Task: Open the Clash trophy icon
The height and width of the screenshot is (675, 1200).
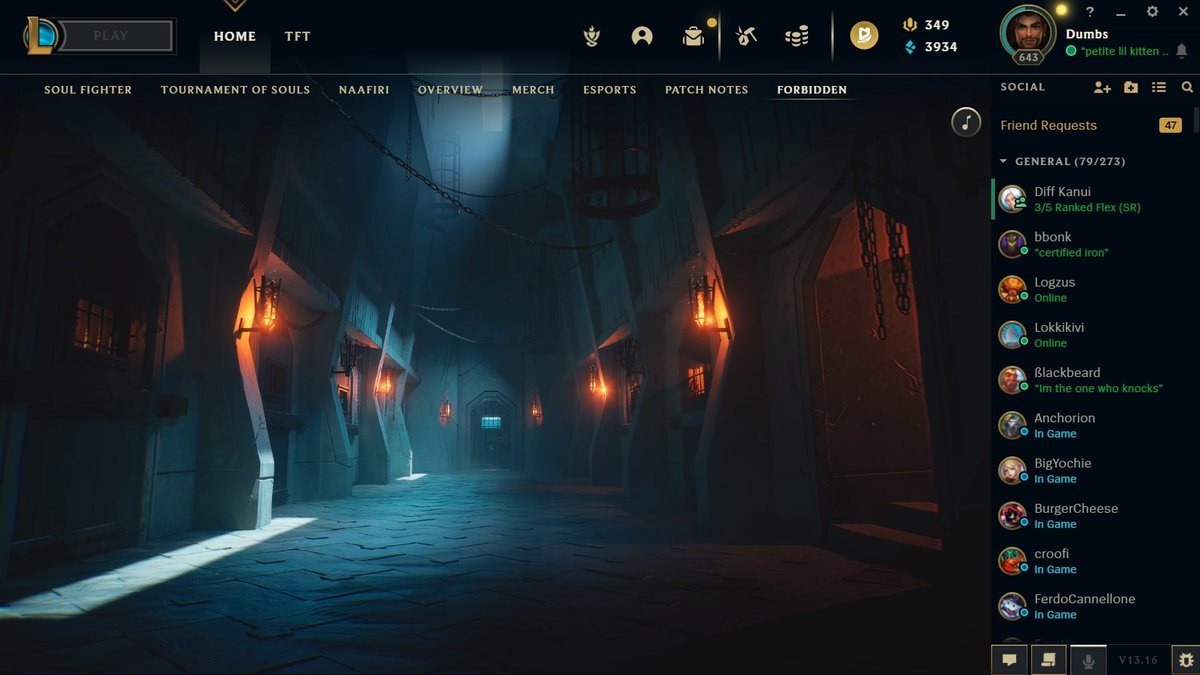Action: (x=592, y=37)
